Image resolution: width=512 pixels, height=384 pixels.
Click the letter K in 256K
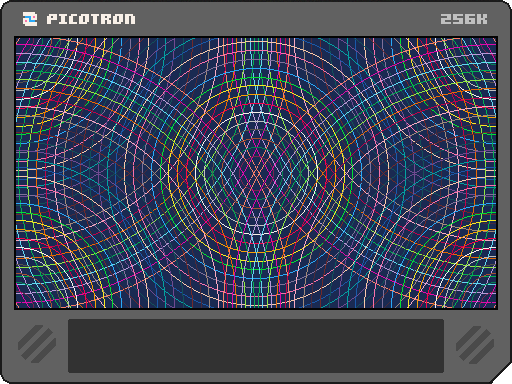point(482,19)
